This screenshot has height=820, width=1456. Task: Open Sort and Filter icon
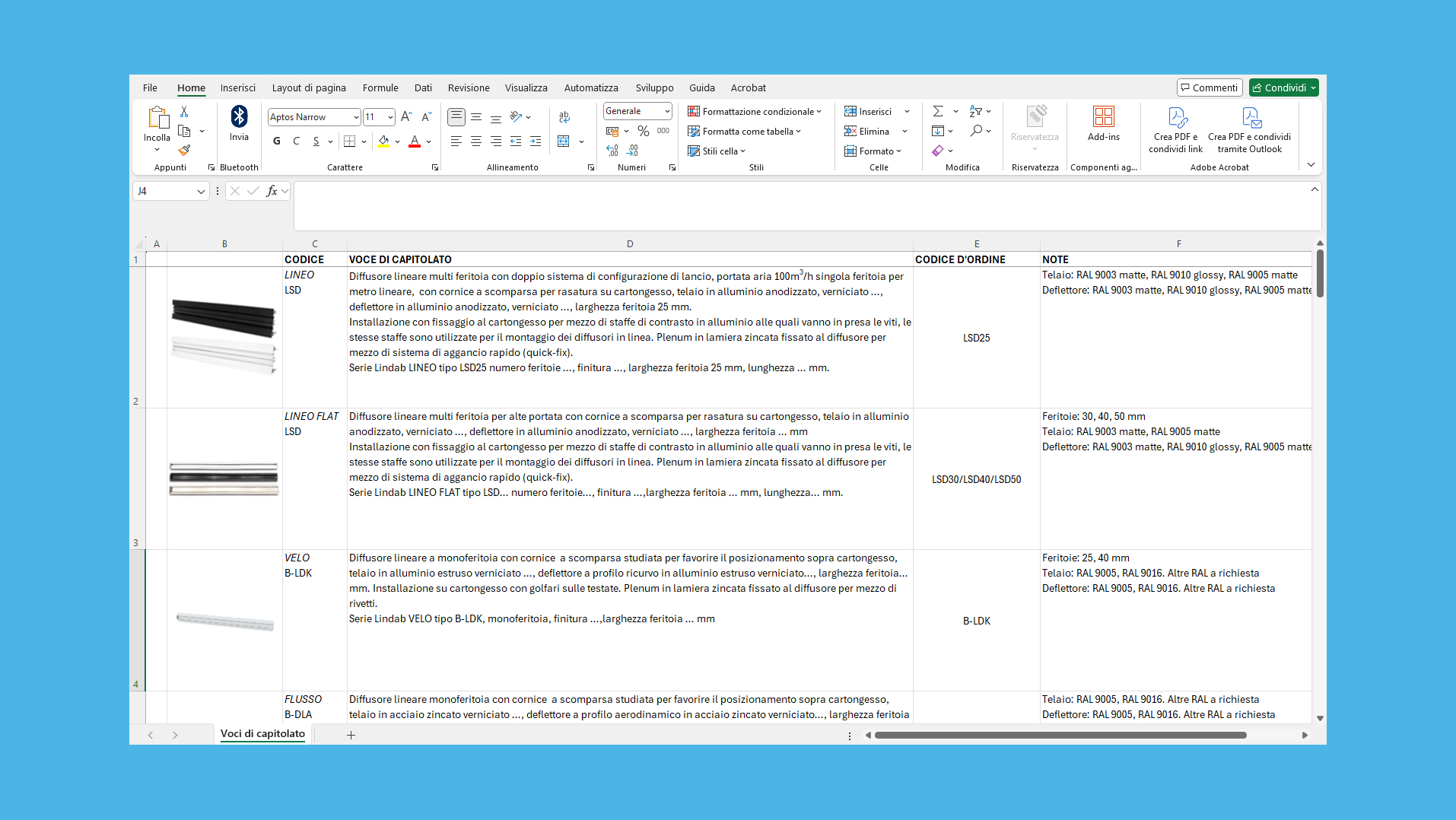tap(976, 111)
